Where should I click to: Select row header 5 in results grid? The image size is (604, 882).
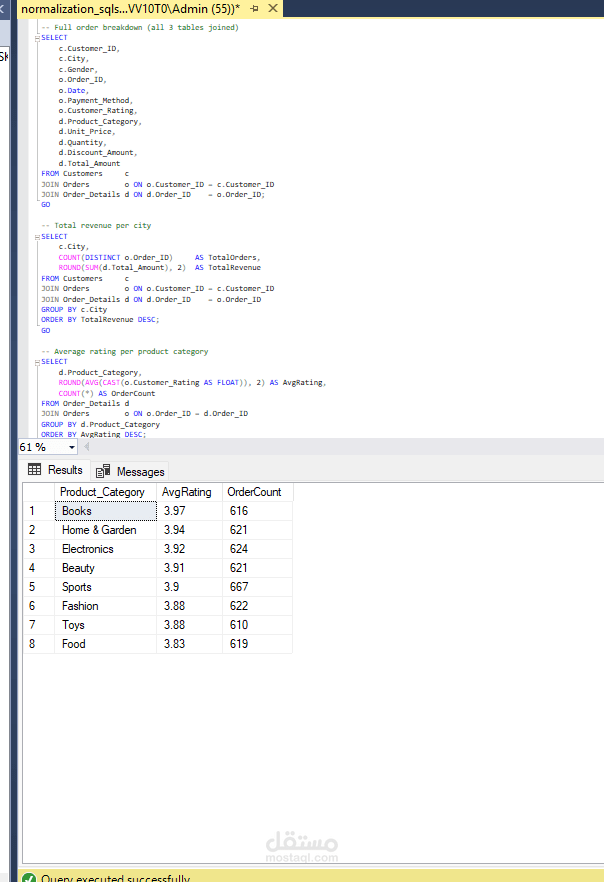[38, 587]
